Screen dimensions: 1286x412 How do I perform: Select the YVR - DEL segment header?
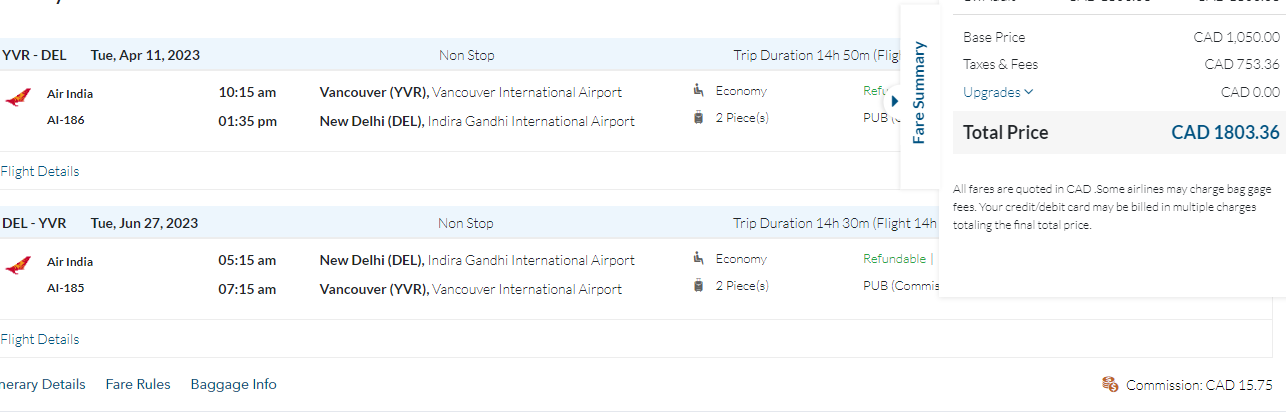[x=34, y=55]
